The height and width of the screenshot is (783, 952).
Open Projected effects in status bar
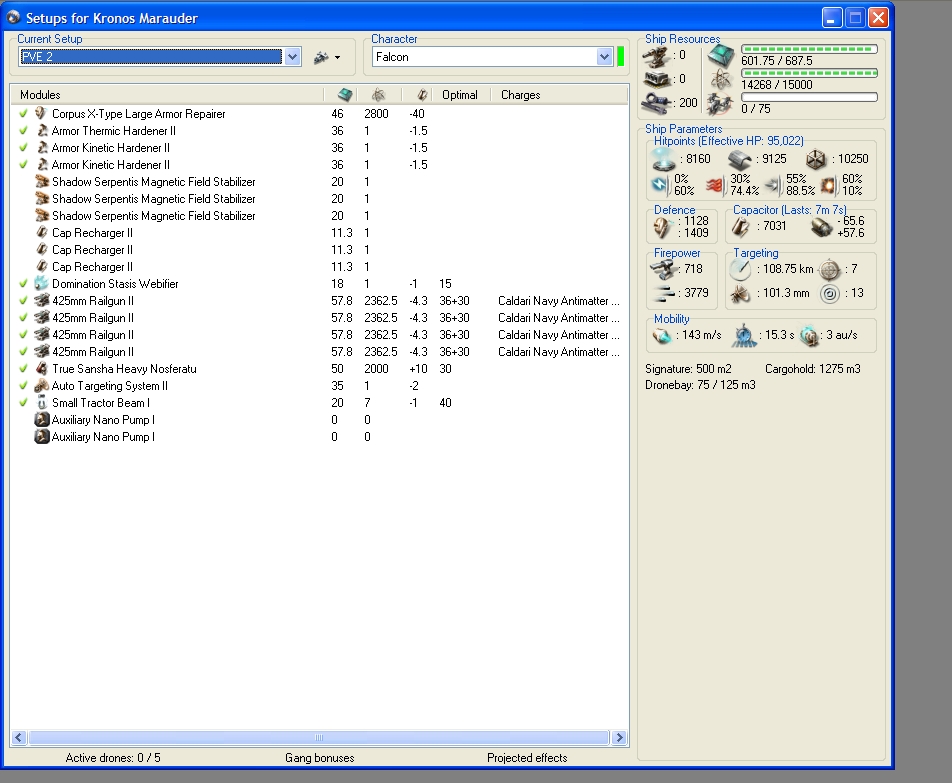526,758
